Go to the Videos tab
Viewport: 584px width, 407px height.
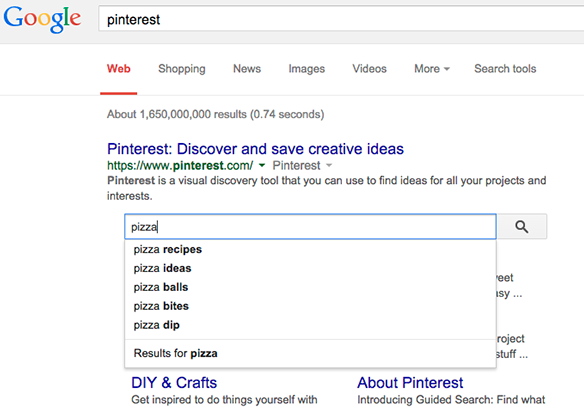click(369, 69)
